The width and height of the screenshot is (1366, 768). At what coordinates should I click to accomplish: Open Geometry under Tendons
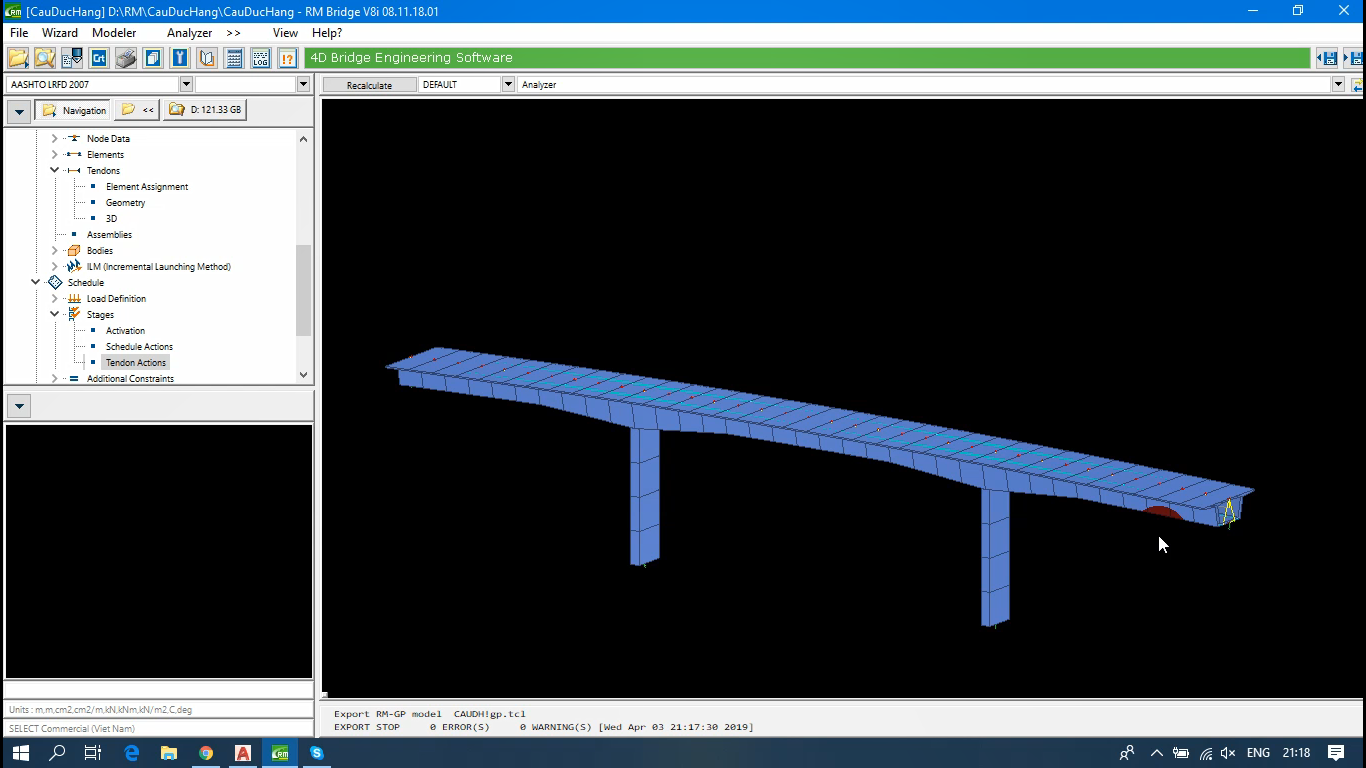pyautogui.click(x=126, y=203)
